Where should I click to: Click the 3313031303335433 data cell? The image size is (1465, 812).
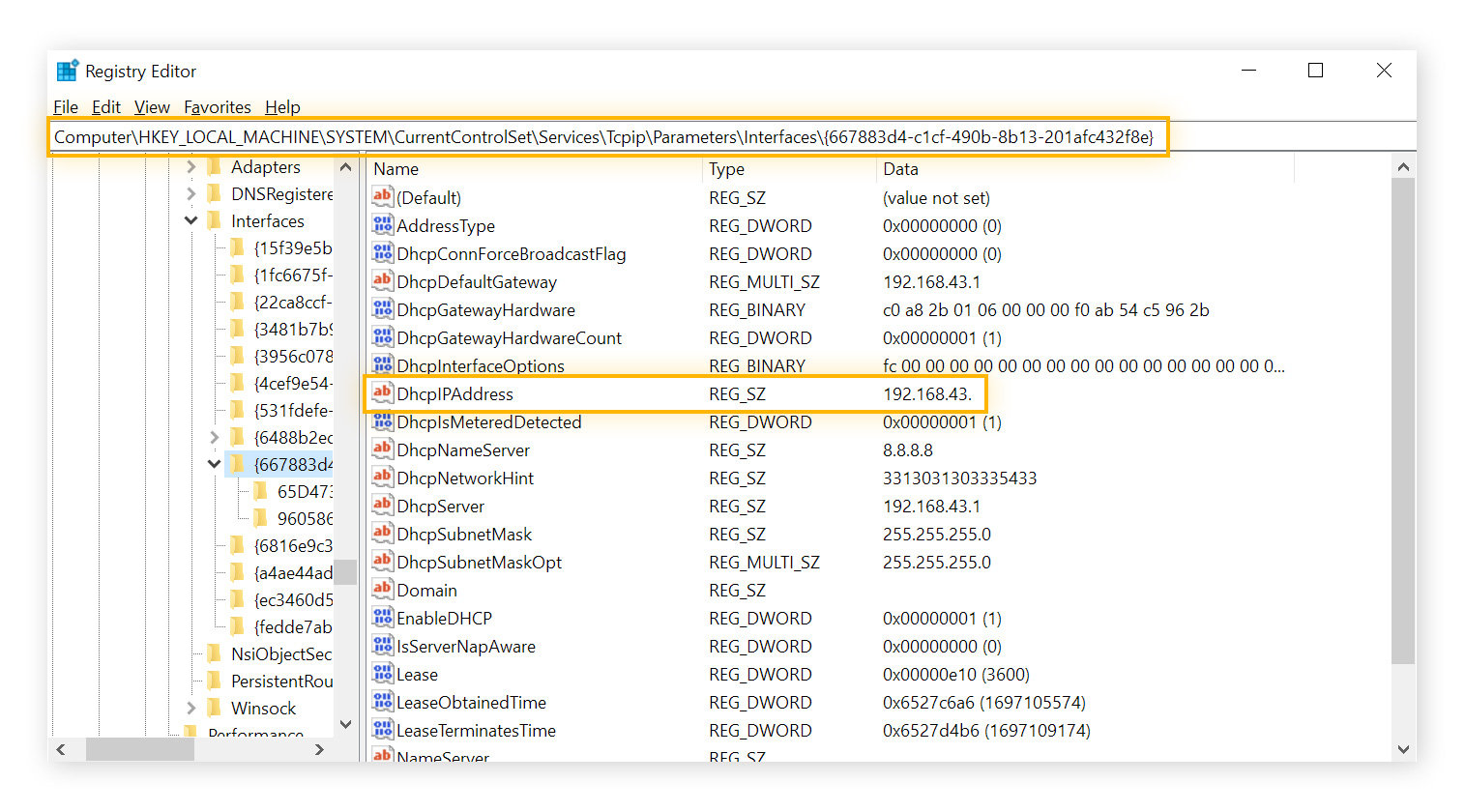pyautogui.click(x=959, y=478)
